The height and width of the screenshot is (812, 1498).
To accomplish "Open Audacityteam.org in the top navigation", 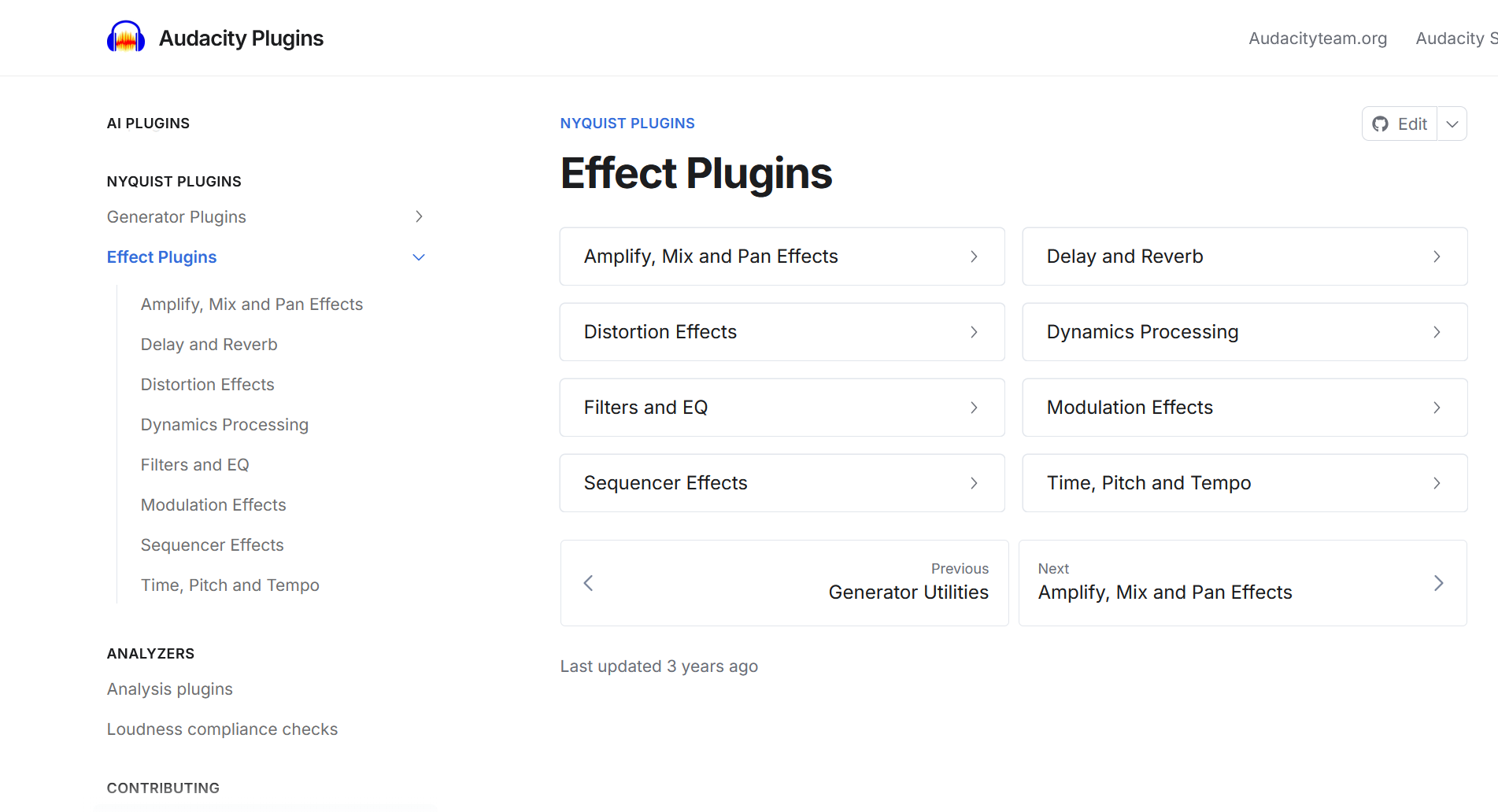I will [1318, 39].
